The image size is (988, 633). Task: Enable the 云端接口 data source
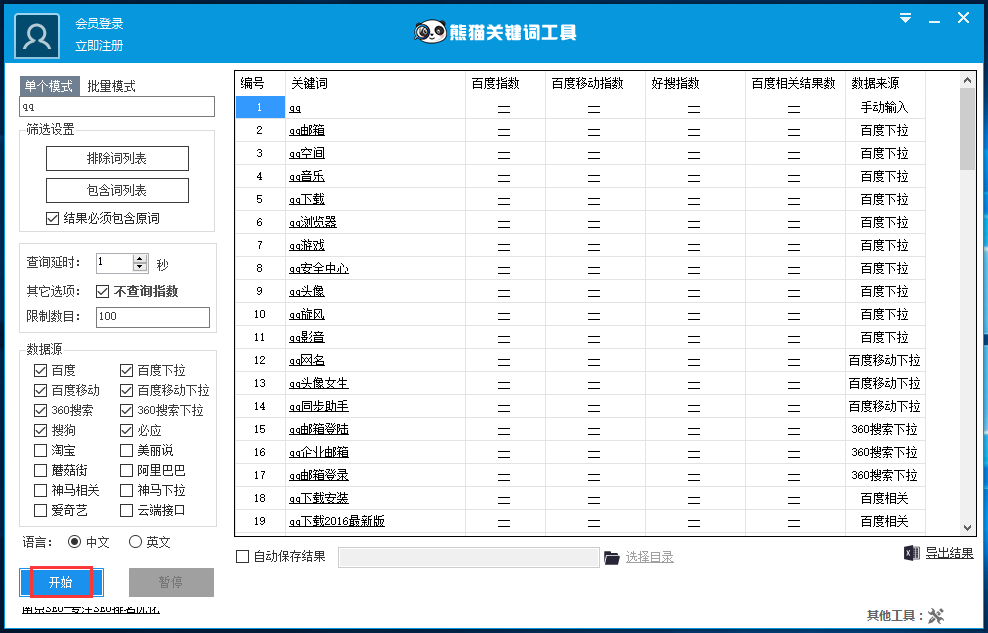(x=126, y=510)
